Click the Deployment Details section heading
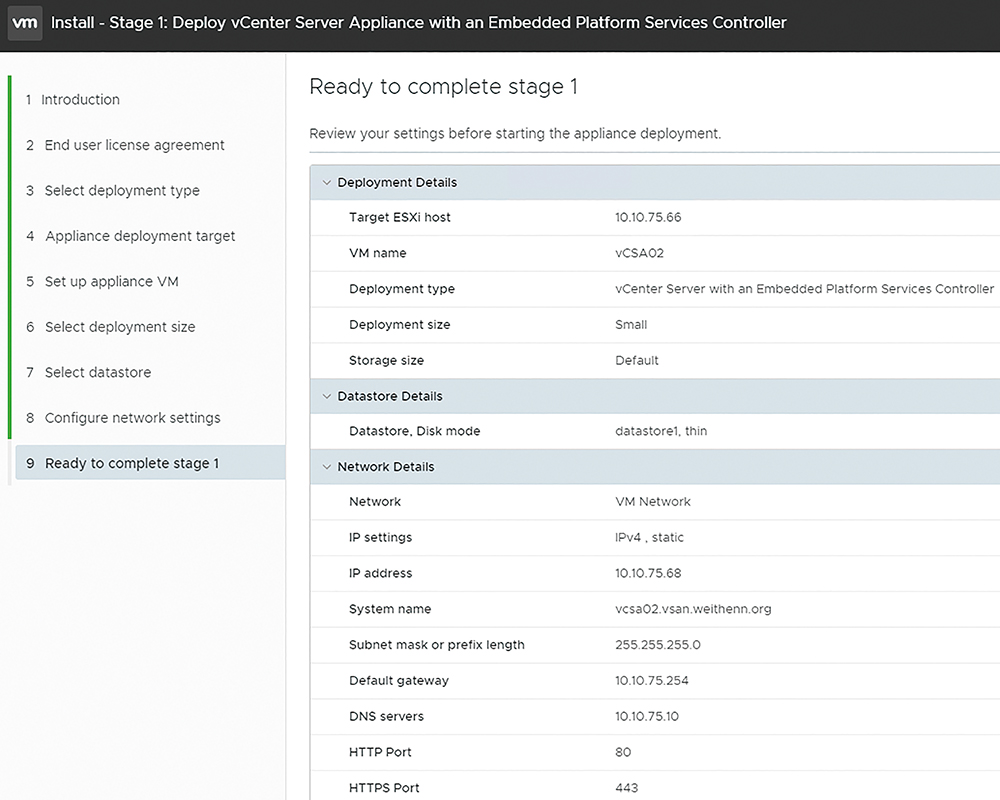Viewport: 1000px width, 800px height. [x=397, y=182]
